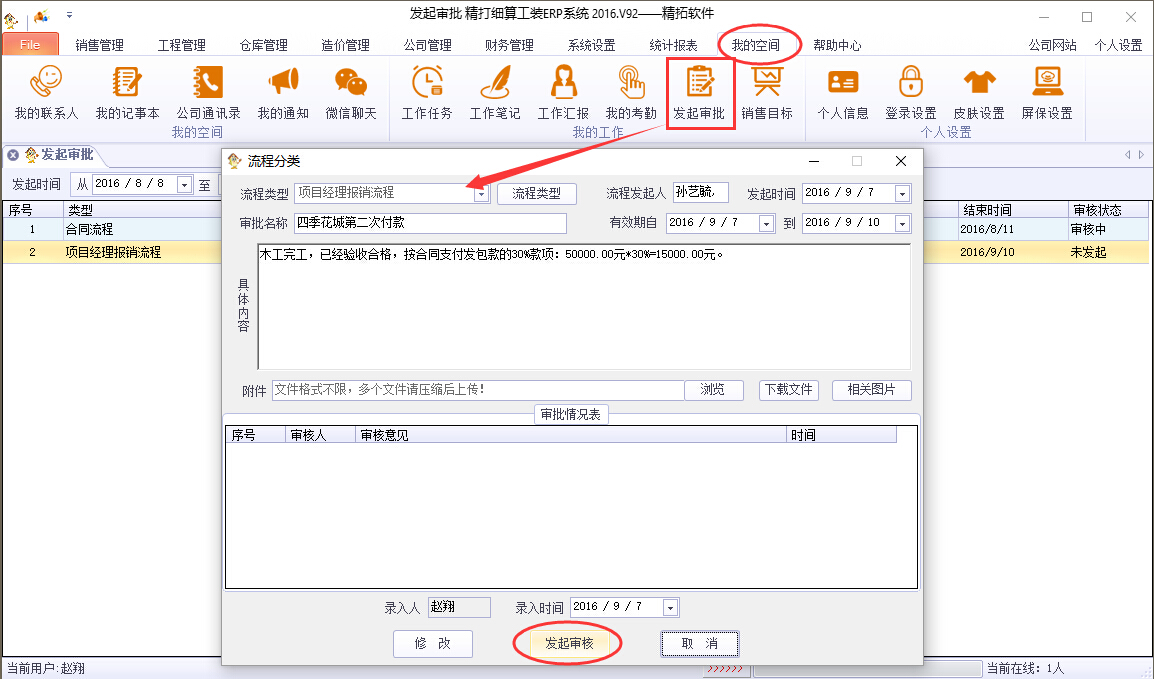This screenshot has width=1154, height=679.
Task: Open 销售目标 sales target icon
Action: (x=767, y=82)
